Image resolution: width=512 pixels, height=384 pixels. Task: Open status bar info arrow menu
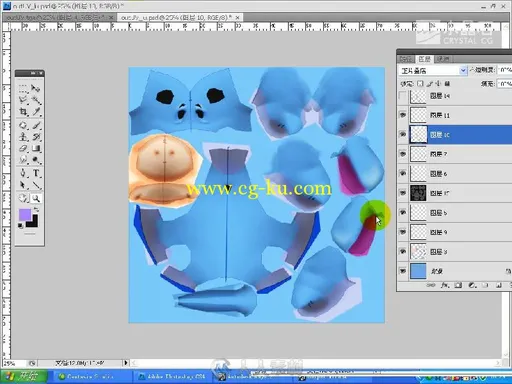pos(126,362)
